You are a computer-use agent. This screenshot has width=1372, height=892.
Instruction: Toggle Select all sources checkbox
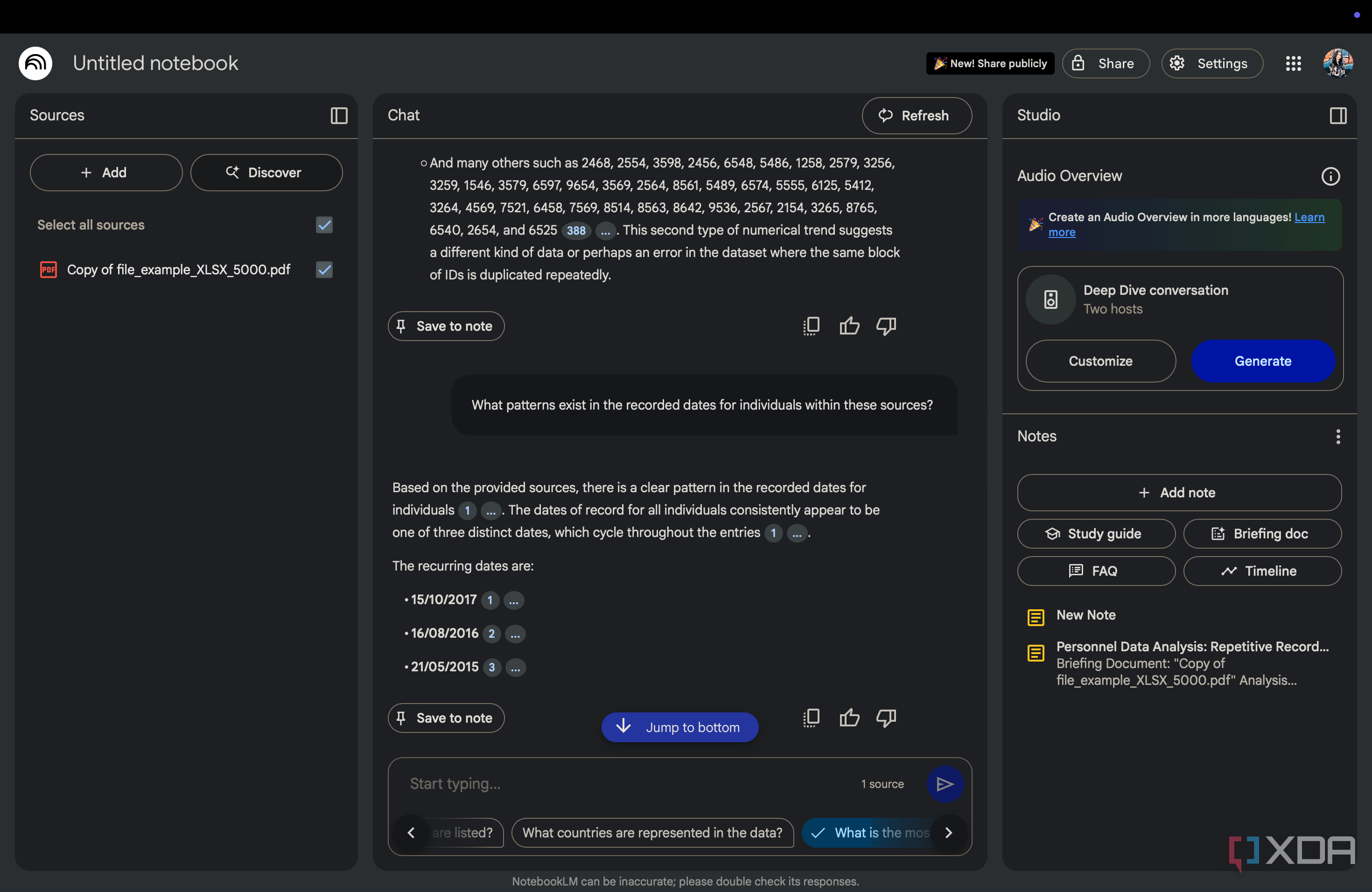324,225
